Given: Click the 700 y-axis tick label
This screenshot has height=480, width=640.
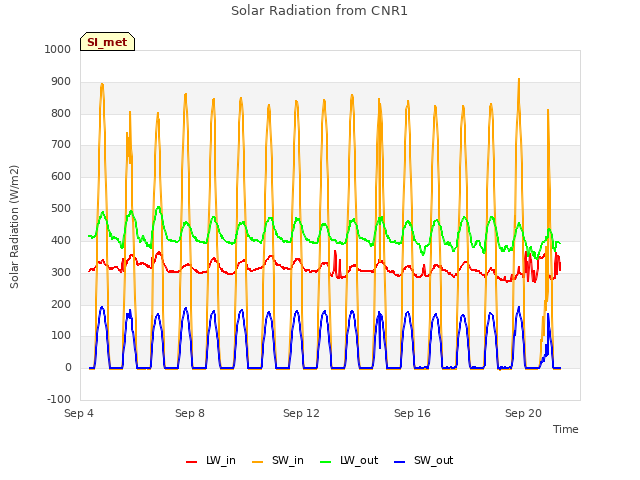Looking at the screenshot, I should click(x=61, y=144).
